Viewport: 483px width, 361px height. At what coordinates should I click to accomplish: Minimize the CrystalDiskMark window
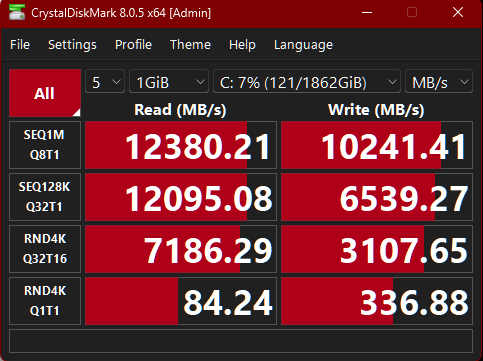[367, 13]
